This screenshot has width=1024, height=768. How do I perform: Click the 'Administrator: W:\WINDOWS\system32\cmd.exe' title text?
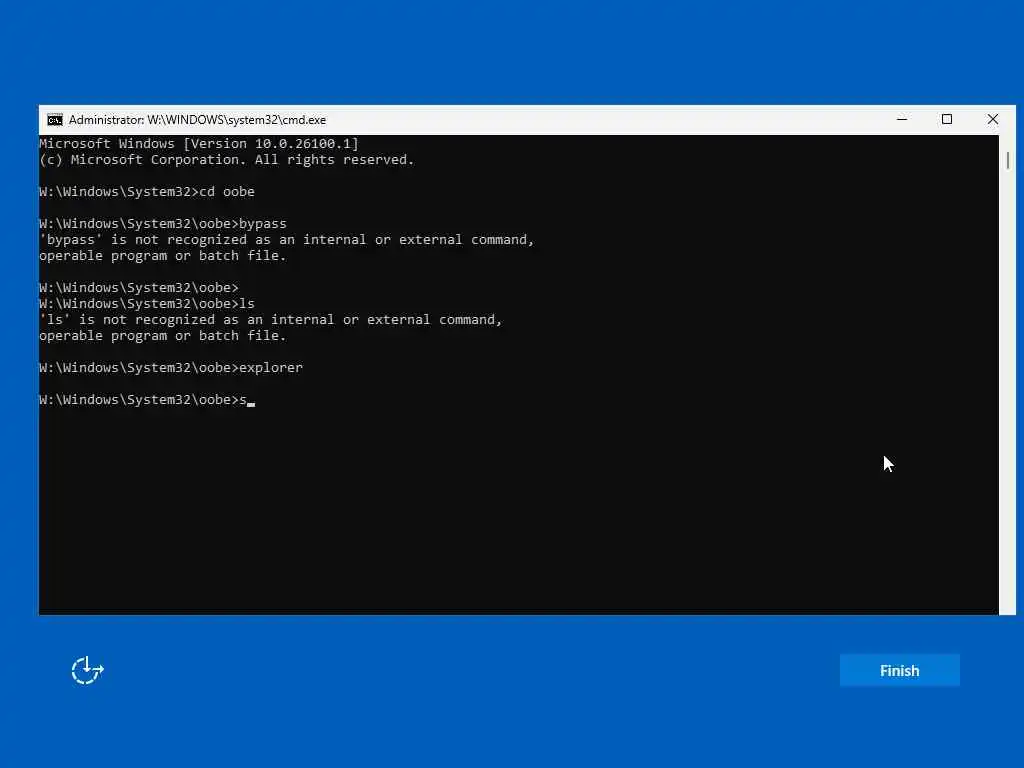[197, 120]
